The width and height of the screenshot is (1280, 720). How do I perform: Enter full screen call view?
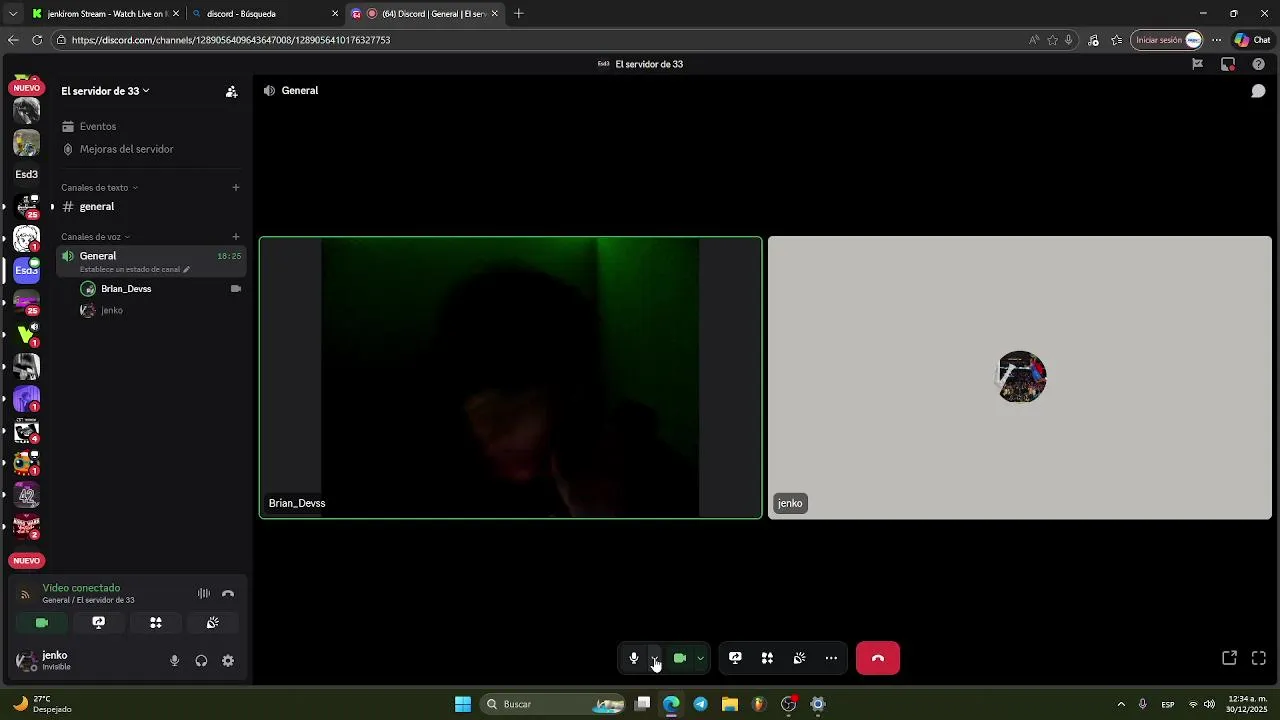[x=1259, y=658]
